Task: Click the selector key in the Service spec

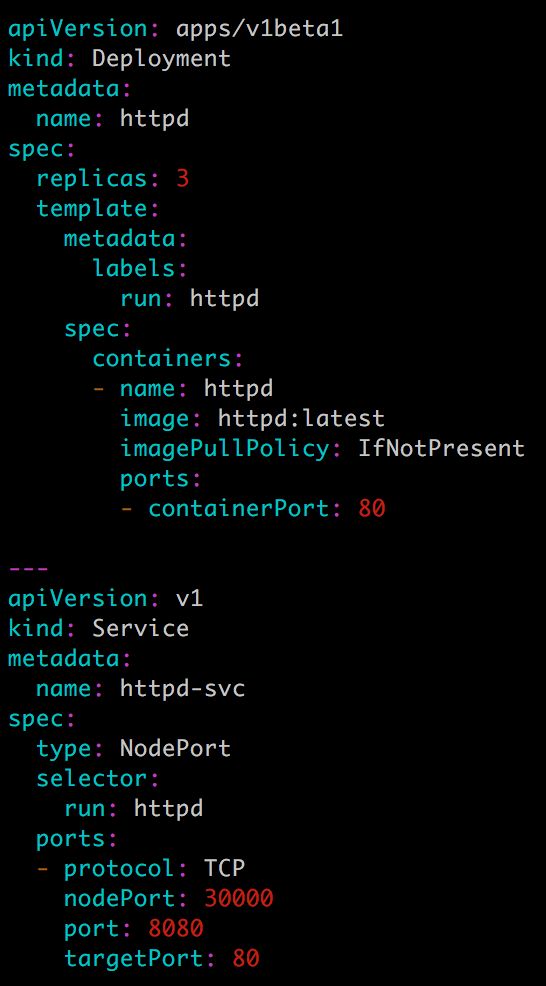Action: 92,778
